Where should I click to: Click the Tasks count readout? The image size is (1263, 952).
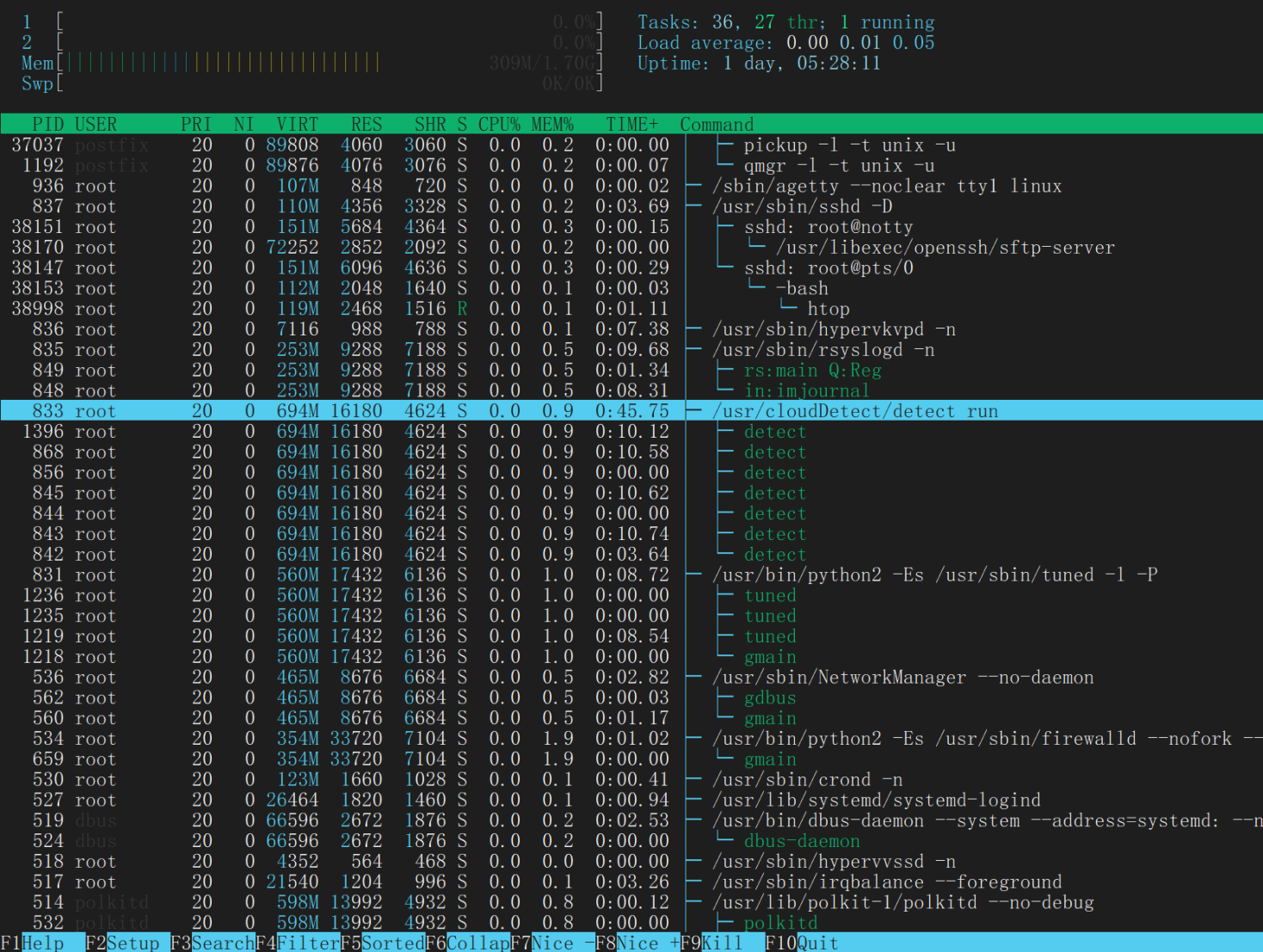click(786, 21)
